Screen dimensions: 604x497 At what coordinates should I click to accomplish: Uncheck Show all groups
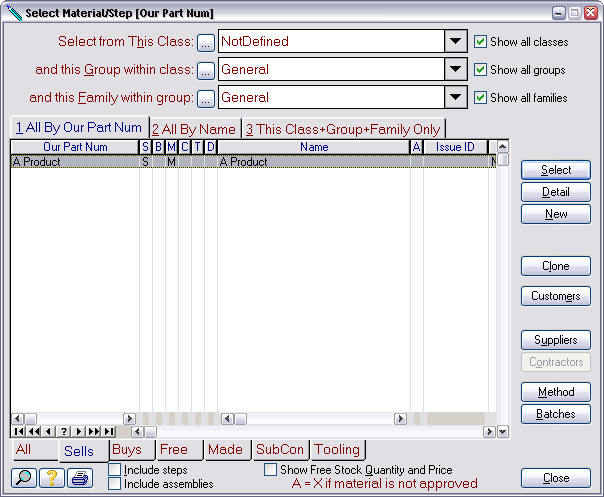(480, 70)
